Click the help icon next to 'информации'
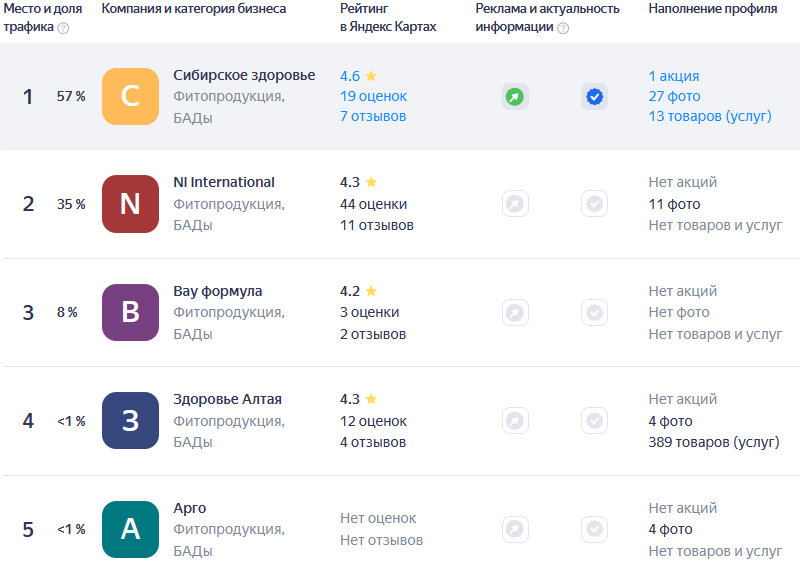Screen dimensions: 800x580 click(x=563, y=28)
